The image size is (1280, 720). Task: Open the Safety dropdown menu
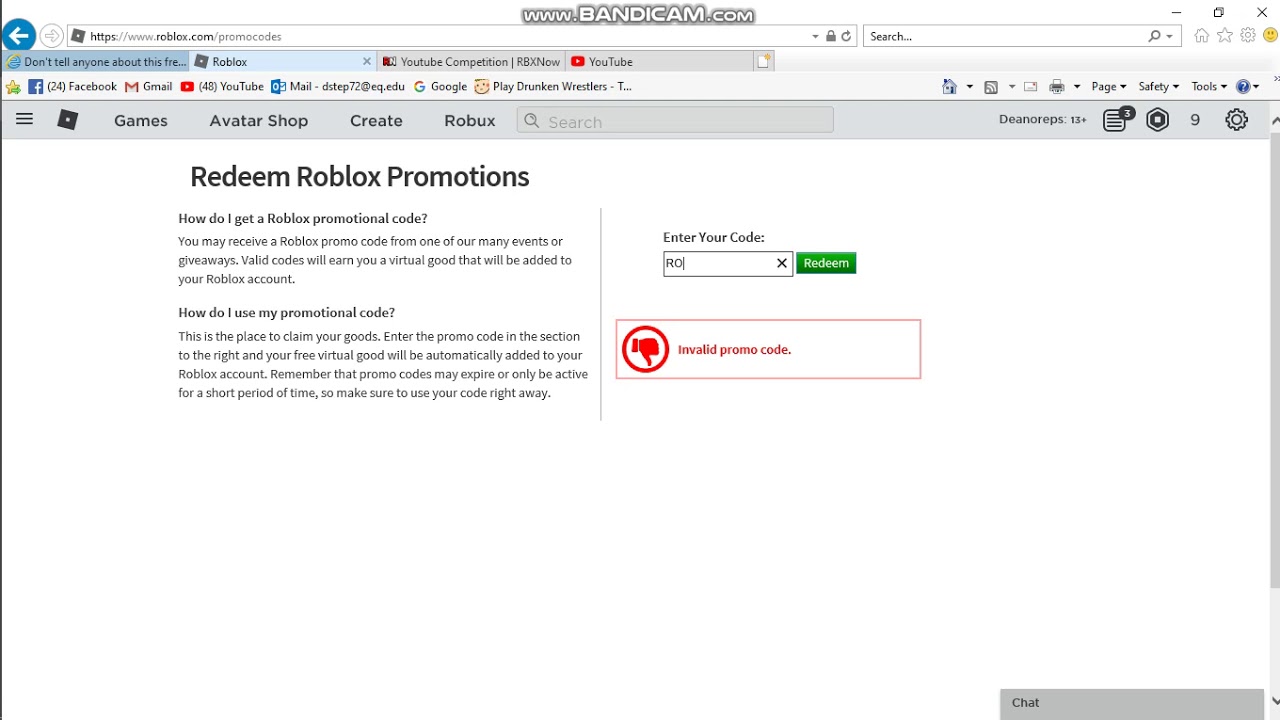[x=1158, y=87]
